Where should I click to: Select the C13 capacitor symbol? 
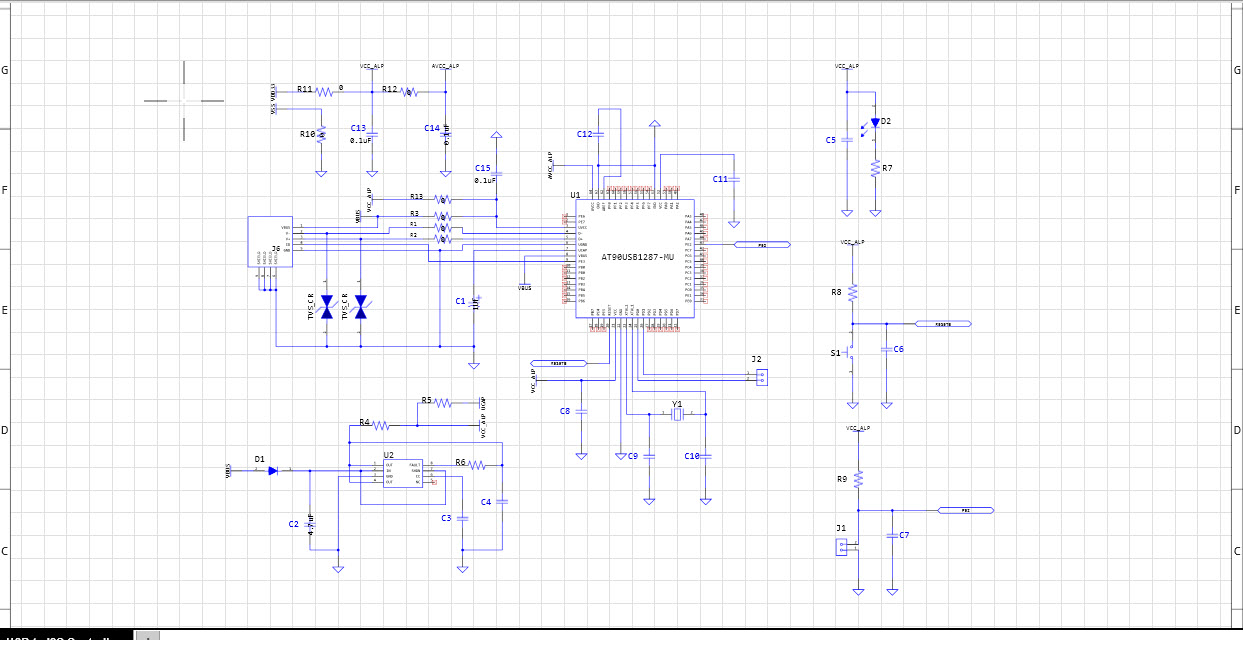[x=372, y=133]
